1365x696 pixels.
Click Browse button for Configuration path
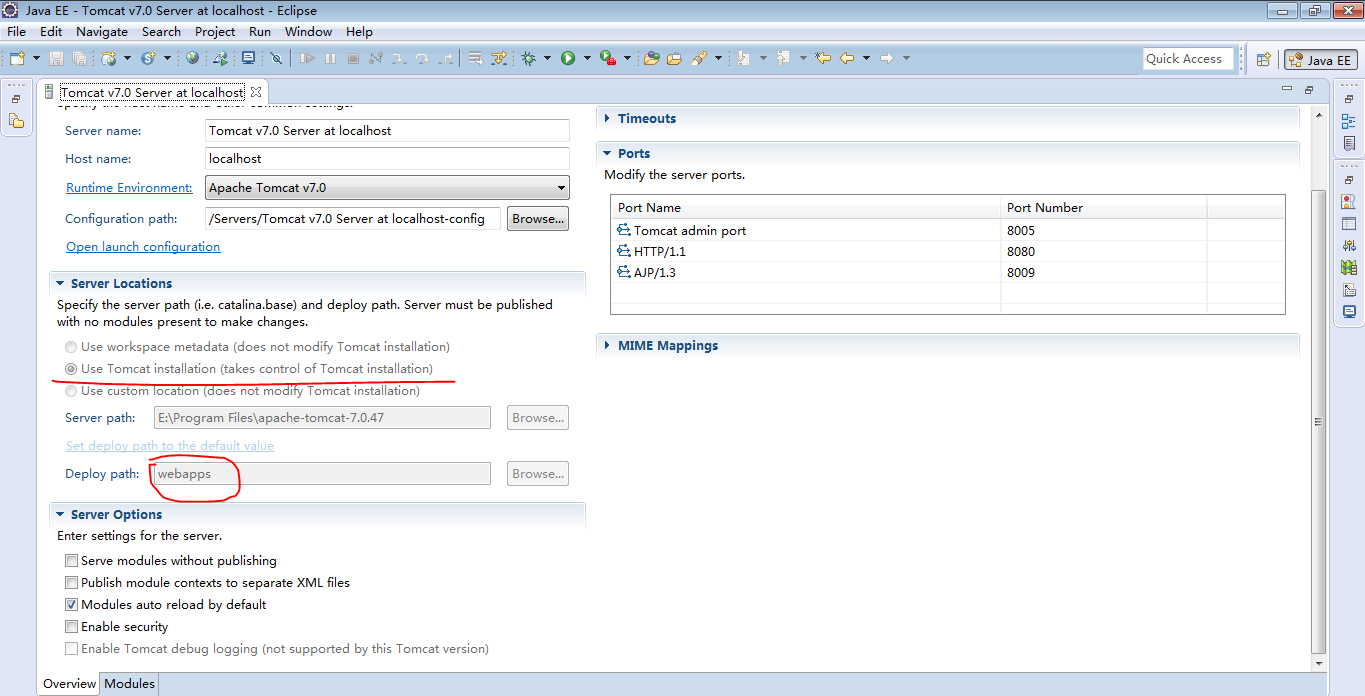(538, 219)
